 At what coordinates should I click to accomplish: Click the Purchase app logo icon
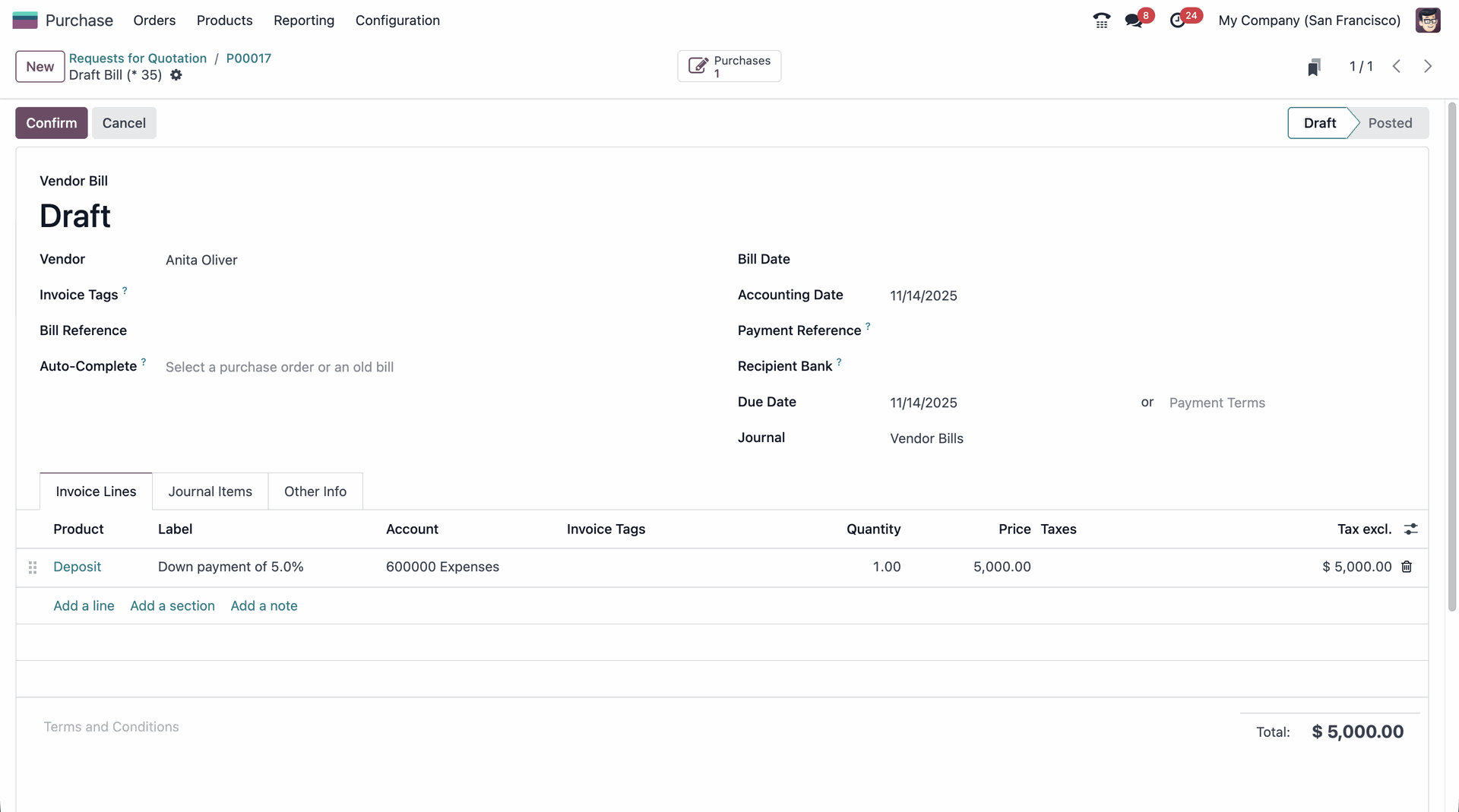coord(25,21)
